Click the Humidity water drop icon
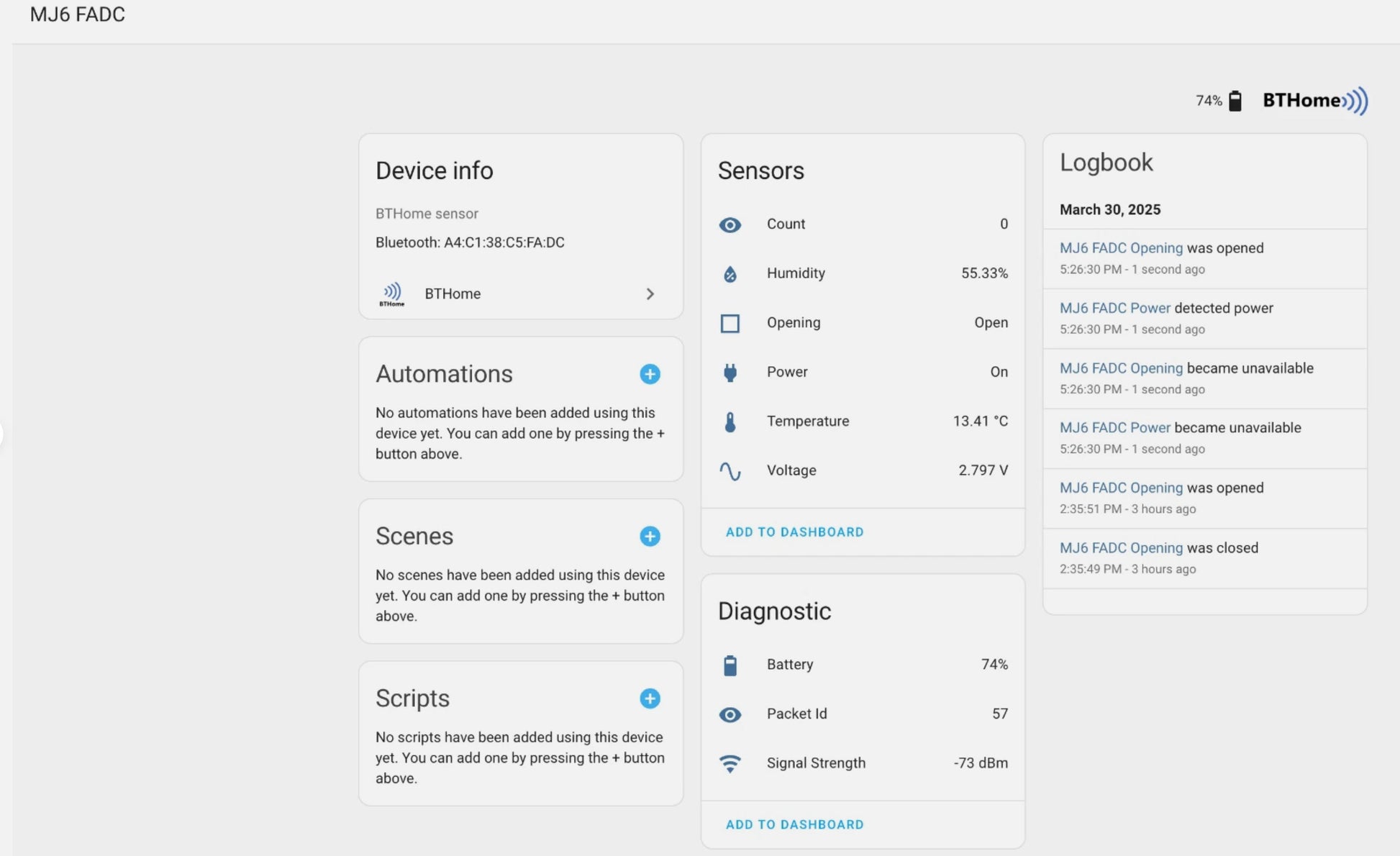The image size is (1400, 856). tap(729, 274)
